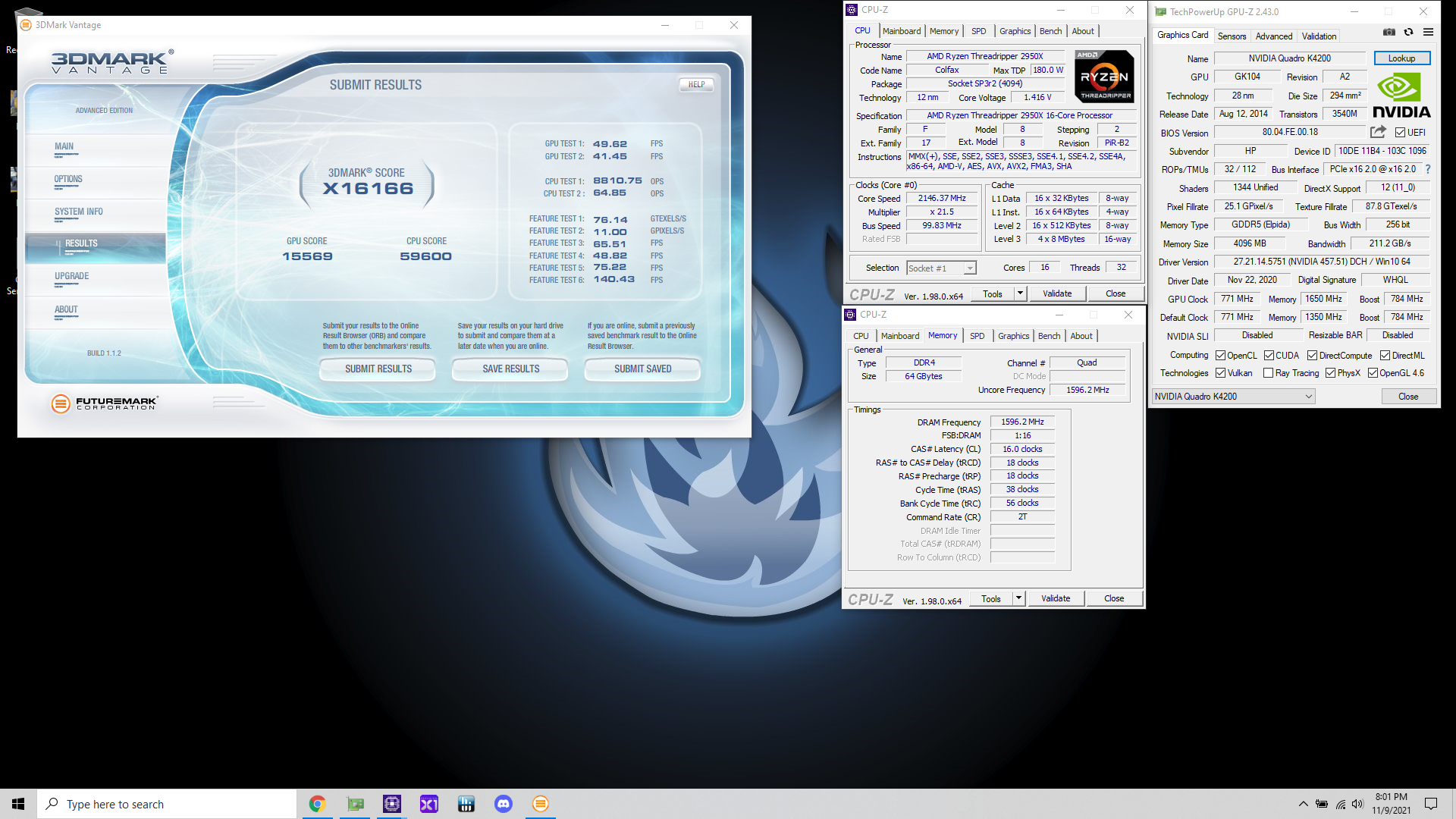Image resolution: width=1456 pixels, height=819 pixels.
Task: Toggle the Vulkan checkbox
Action: [x=1220, y=372]
